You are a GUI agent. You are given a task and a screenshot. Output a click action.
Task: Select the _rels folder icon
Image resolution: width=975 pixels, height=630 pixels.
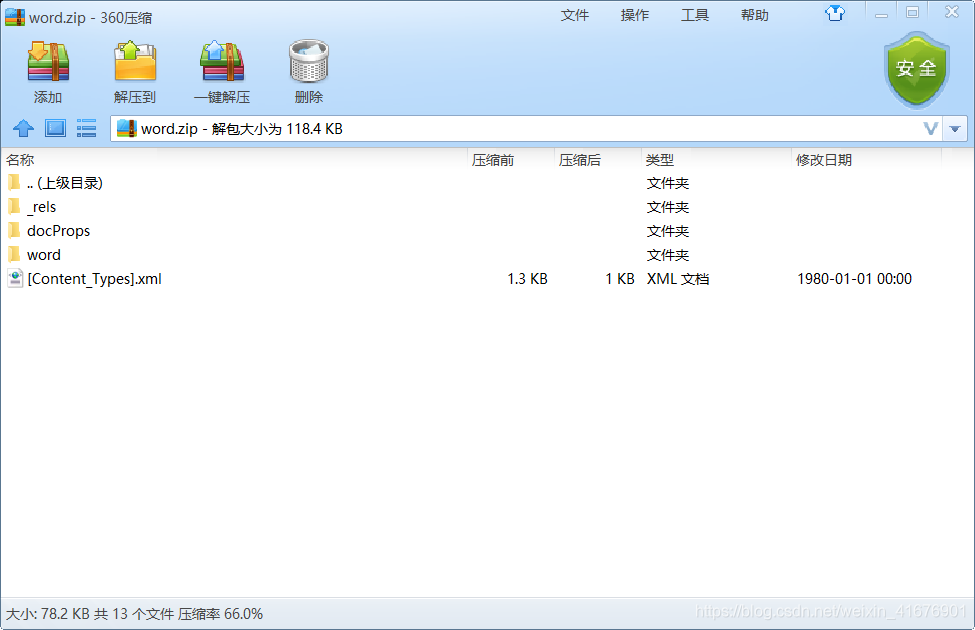tap(14, 206)
